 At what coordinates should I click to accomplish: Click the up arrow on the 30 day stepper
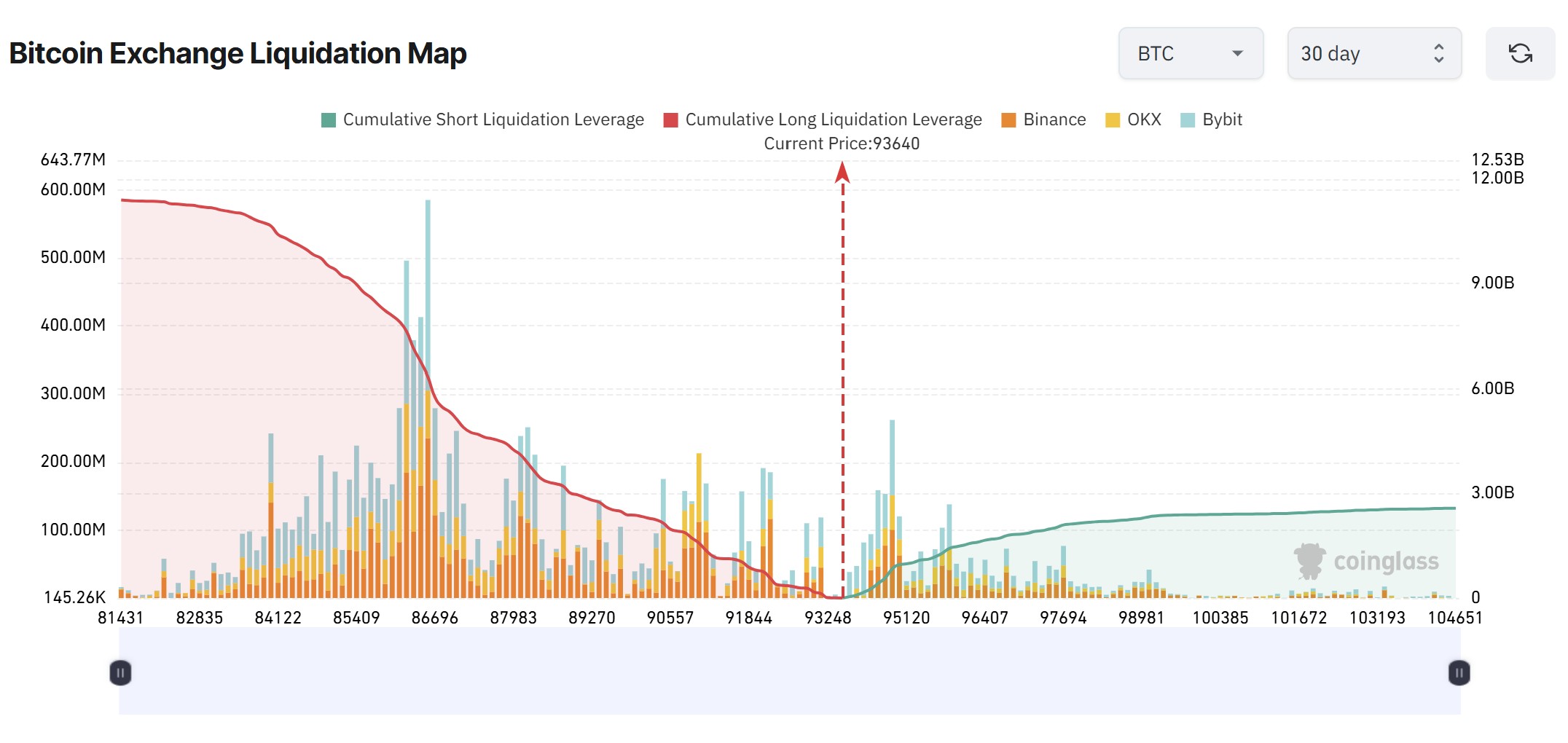pos(1438,47)
